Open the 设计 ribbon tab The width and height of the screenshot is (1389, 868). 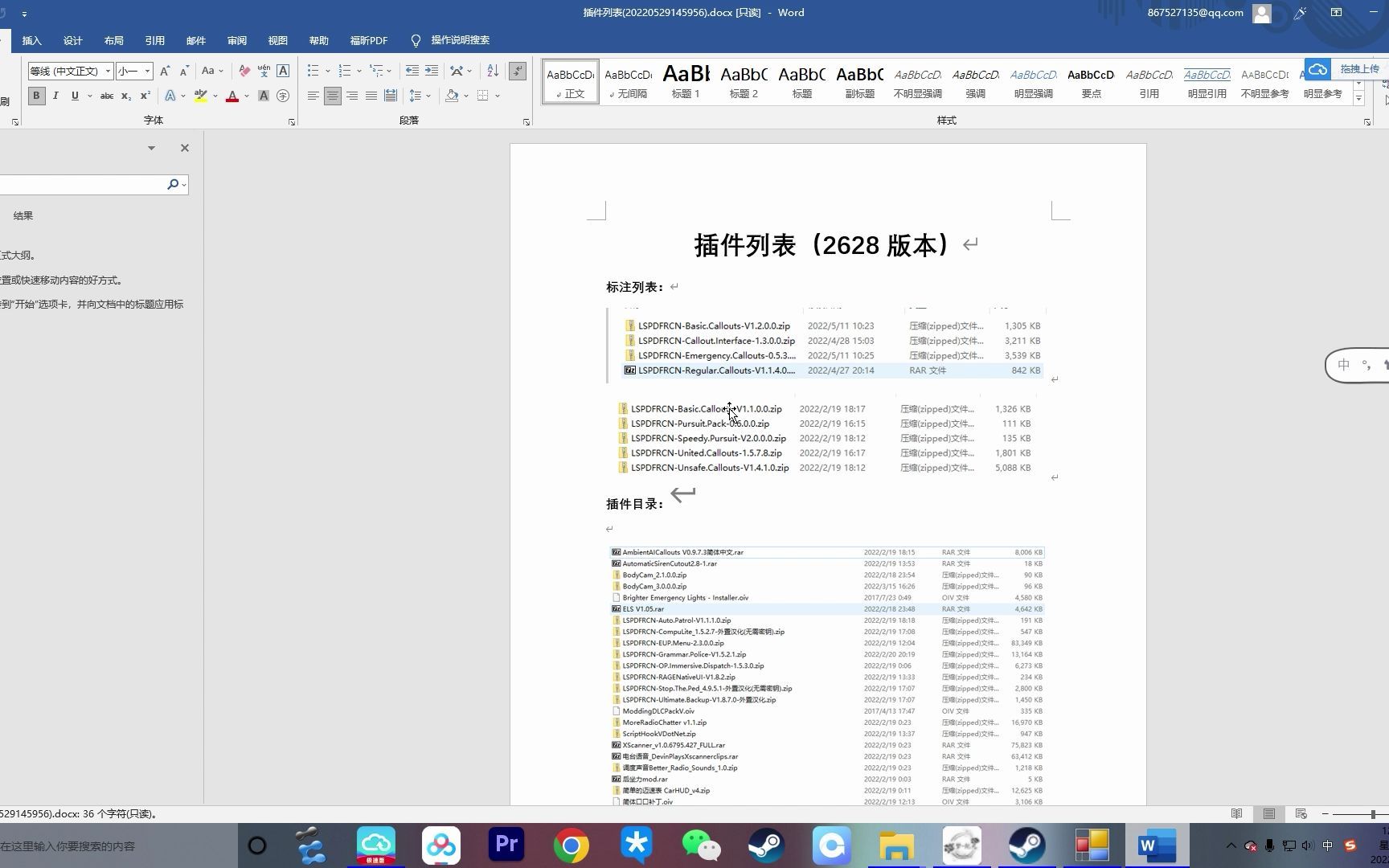click(x=73, y=40)
